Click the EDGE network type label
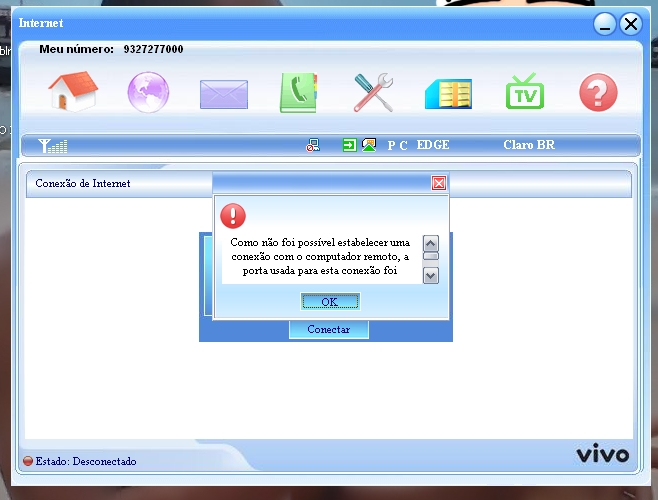The width and height of the screenshot is (658, 500). tap(433, 145)
